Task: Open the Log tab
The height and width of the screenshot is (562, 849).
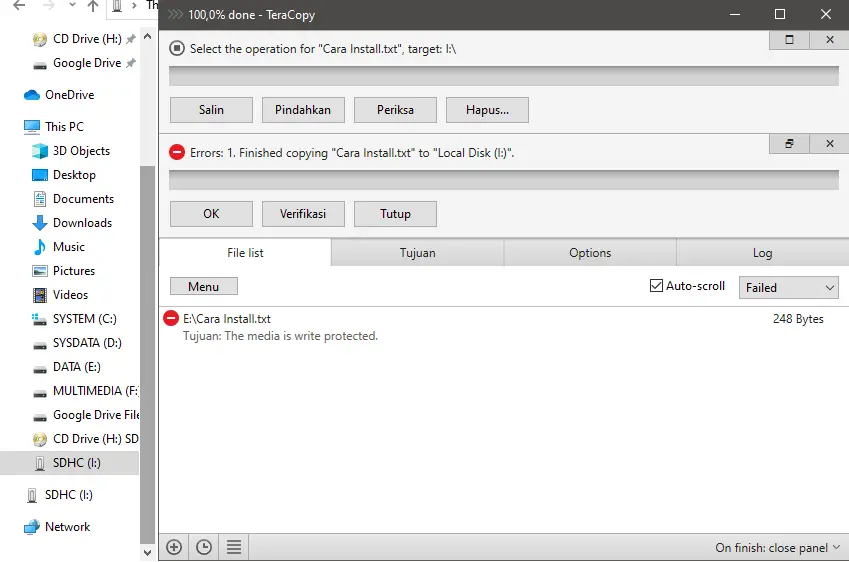Action: (762, 253)
